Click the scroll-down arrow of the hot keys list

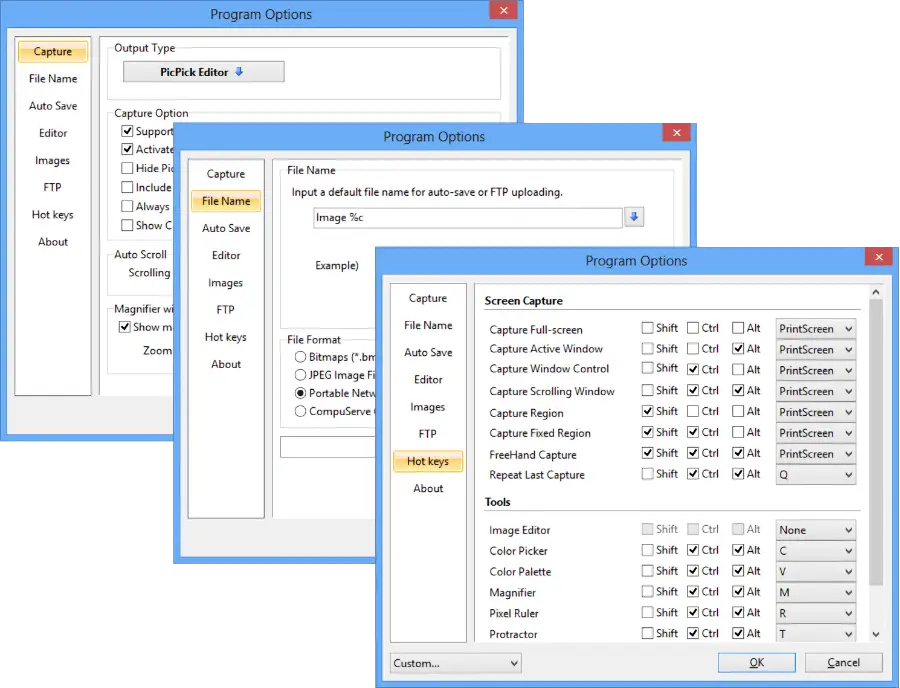pyautogui.click(x=876, y=633)
